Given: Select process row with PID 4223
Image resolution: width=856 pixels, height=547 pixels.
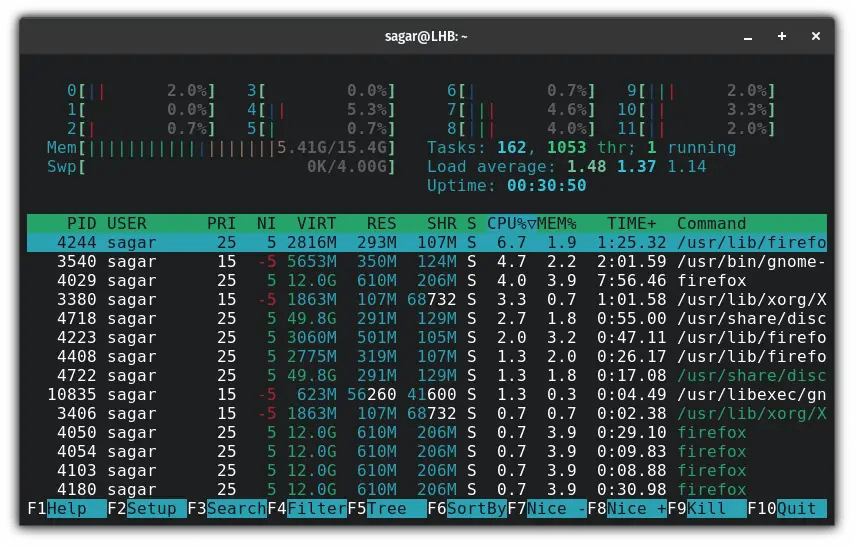Looking at the screenshot, I should tap(427, 337).
